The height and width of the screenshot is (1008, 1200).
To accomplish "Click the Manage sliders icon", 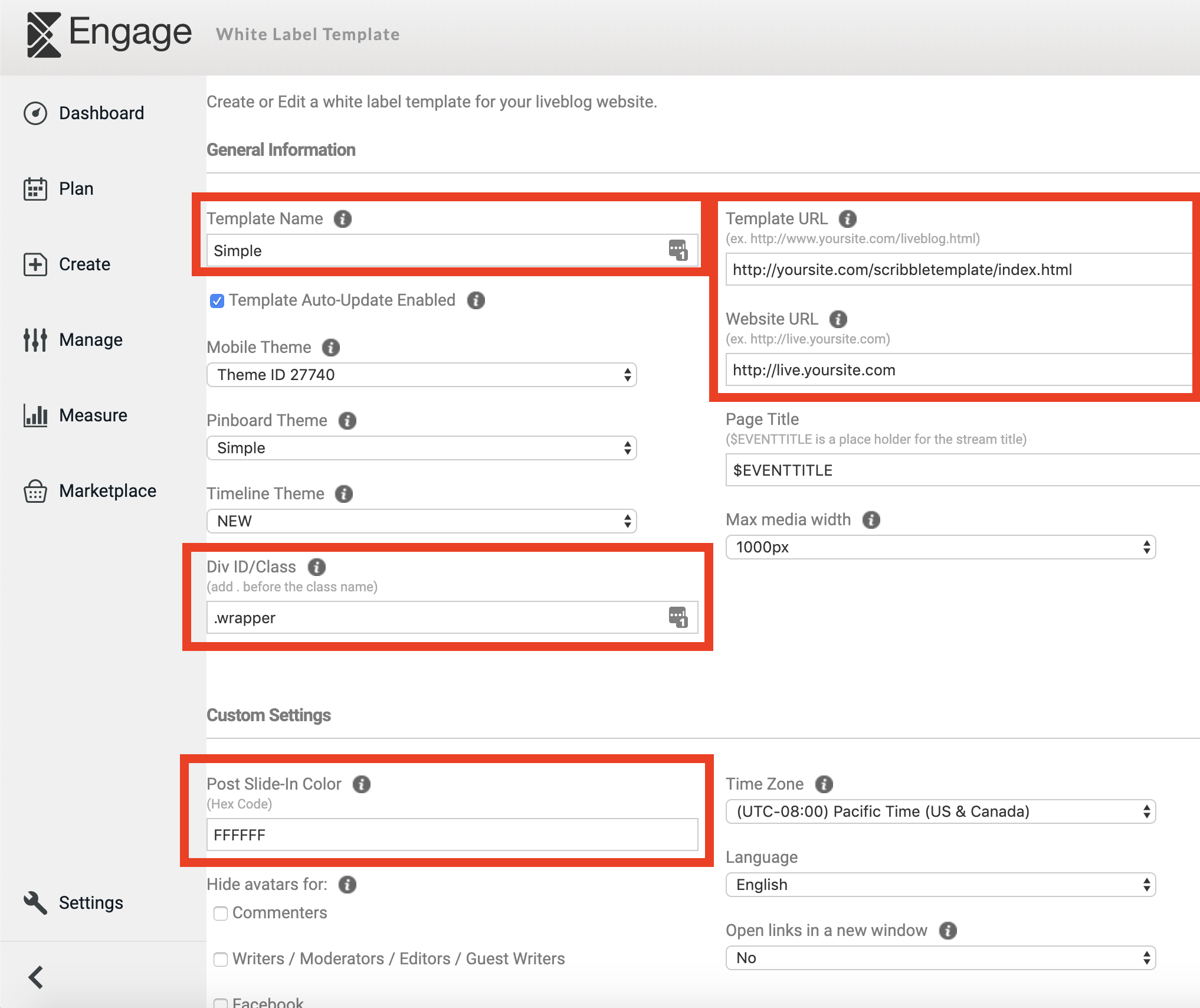I will 35,340.
